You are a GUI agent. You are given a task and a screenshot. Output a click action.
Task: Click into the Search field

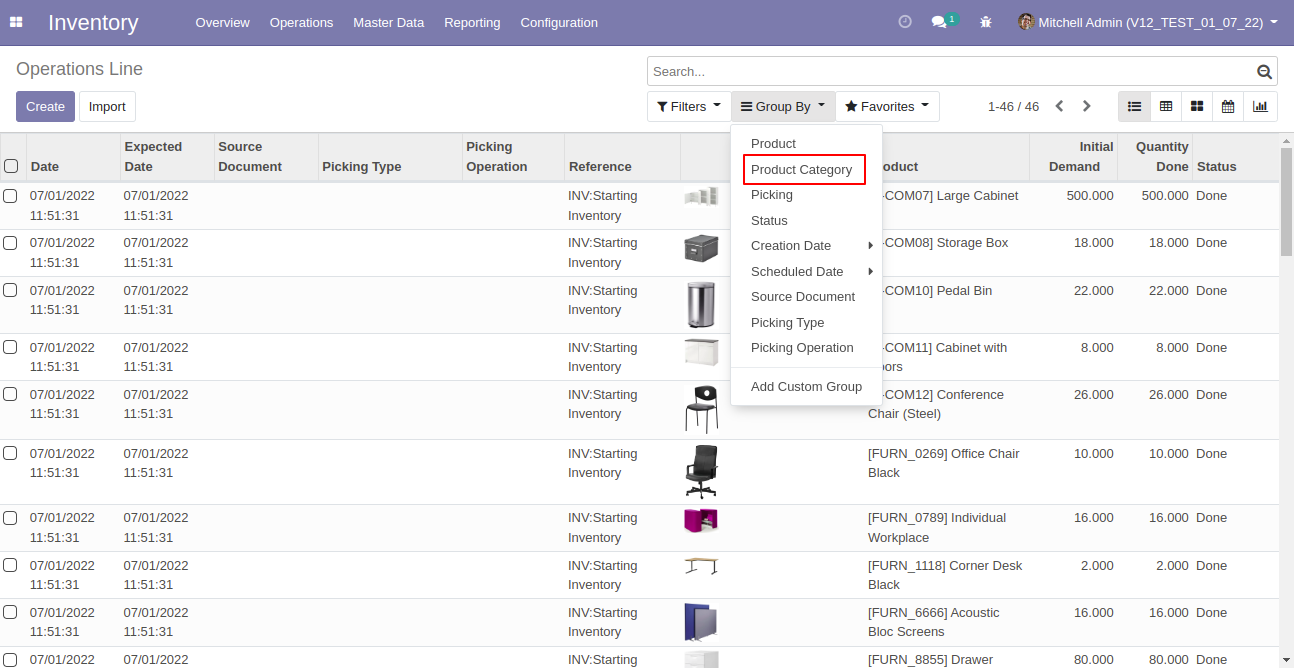pyautogui.click(x=950, y=72)
